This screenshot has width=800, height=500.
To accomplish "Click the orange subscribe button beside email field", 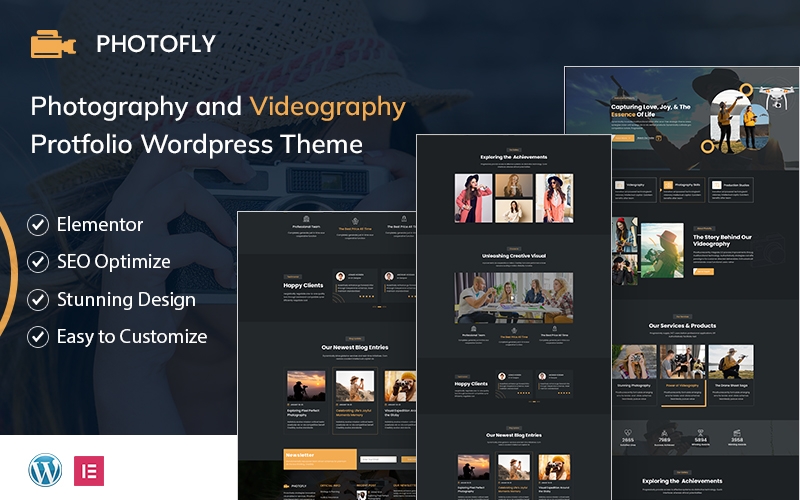I will click(x=408, y=460).
